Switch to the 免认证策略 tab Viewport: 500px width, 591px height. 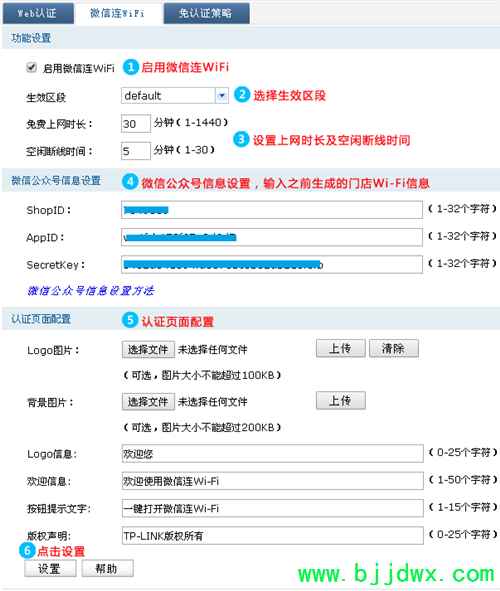click(x=206, y=13)
